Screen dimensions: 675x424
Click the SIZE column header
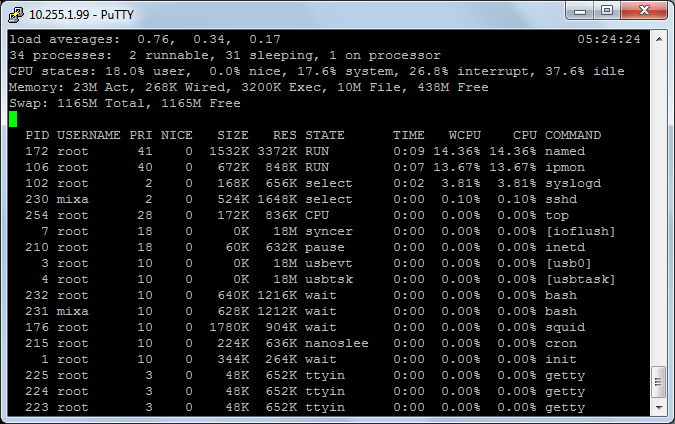233,135
